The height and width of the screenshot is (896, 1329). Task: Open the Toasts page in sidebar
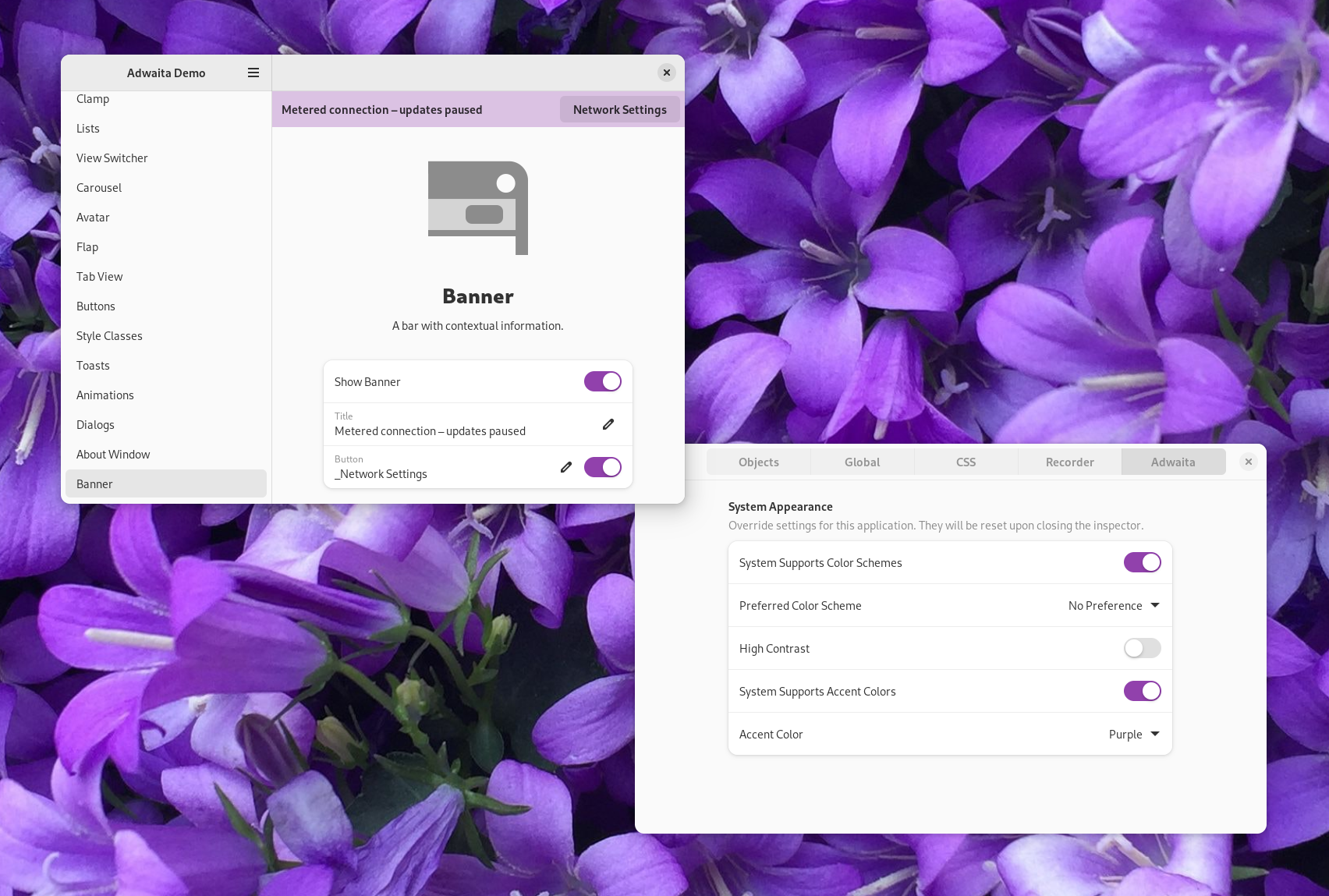93,366
